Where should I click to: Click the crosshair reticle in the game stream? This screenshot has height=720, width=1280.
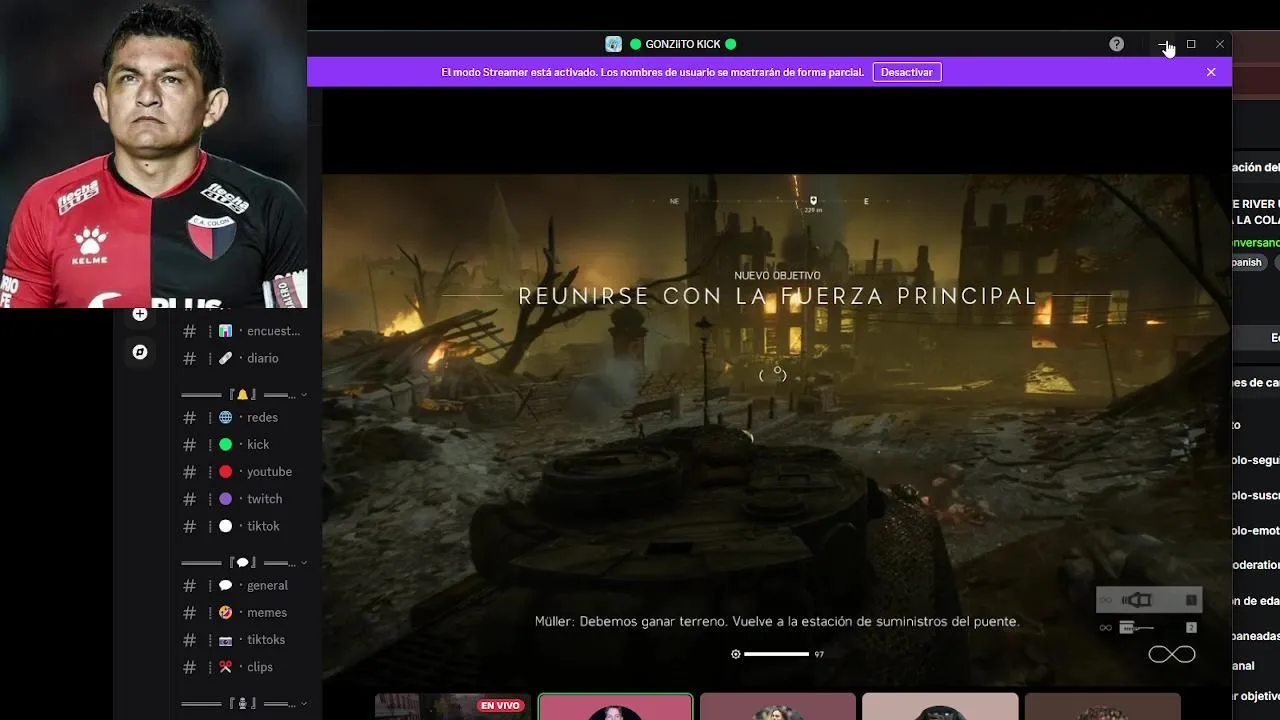click(x=773, y=374)
